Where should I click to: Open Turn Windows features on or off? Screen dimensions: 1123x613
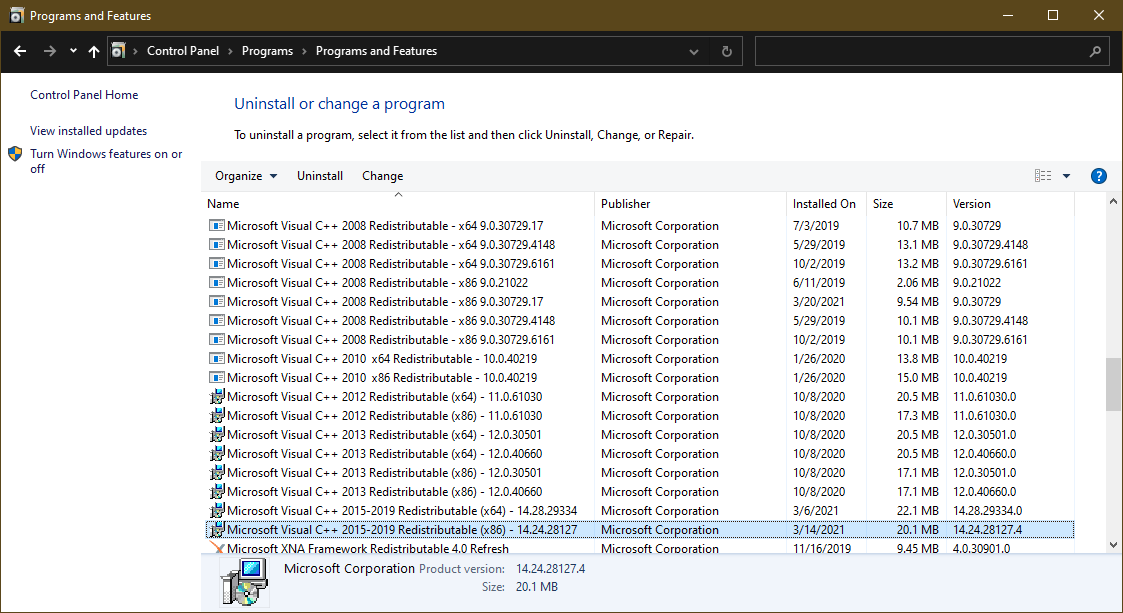106,161
